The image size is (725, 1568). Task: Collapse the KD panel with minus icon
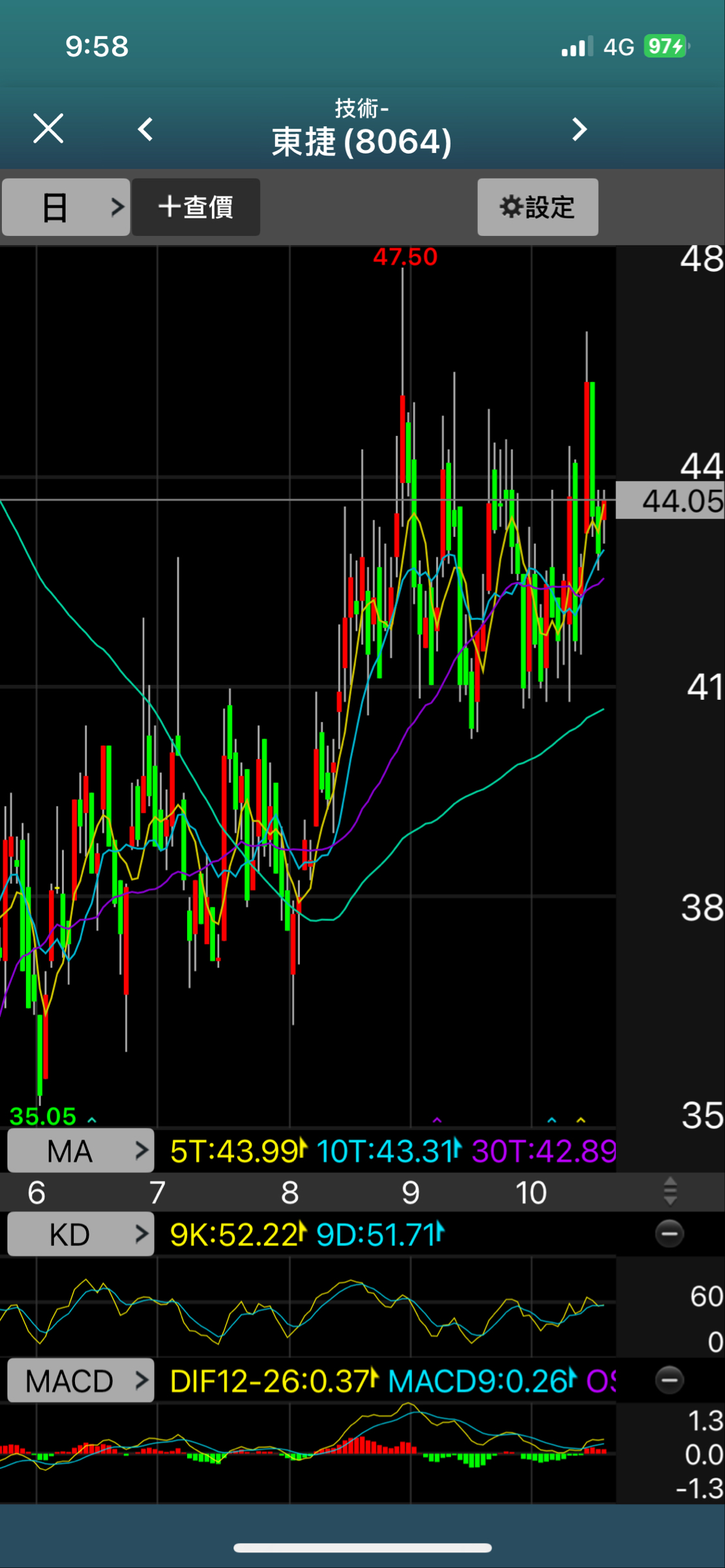coord(669,1234)
